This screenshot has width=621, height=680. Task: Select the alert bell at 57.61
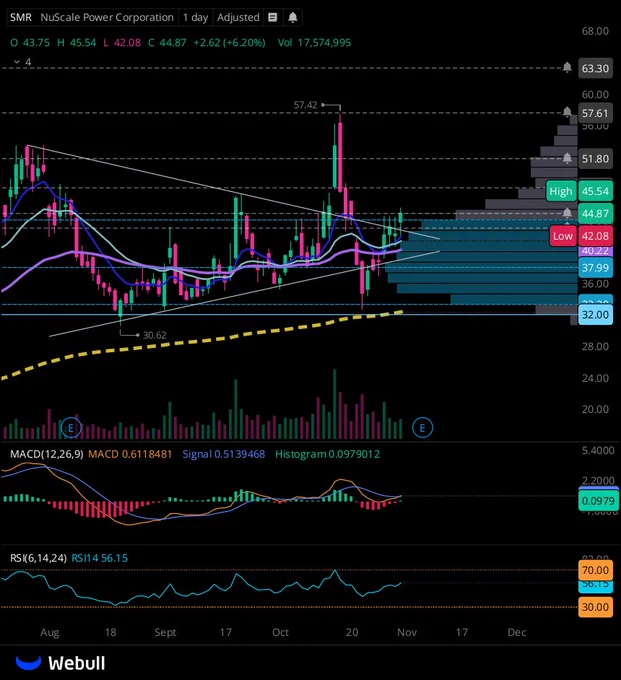(567, 112)
